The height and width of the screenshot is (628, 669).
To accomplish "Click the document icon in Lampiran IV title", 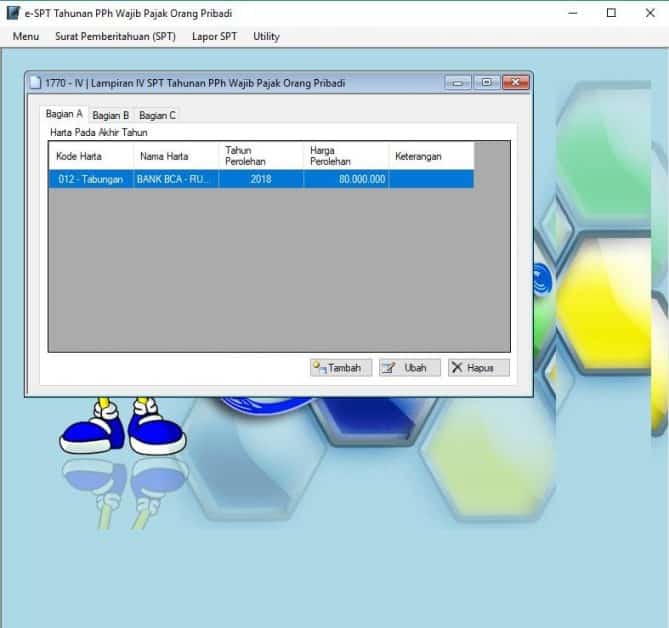I will tap(35, 82).
